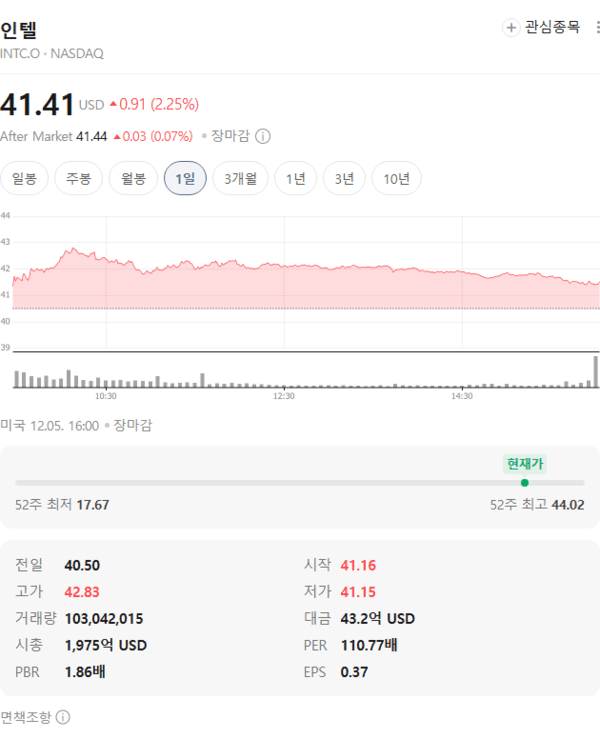Click the 52주 최저 17.67 value

[93, 505]
